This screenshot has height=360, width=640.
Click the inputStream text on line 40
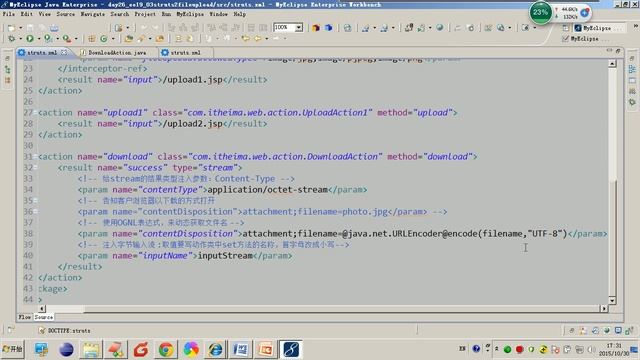point(225,256)
